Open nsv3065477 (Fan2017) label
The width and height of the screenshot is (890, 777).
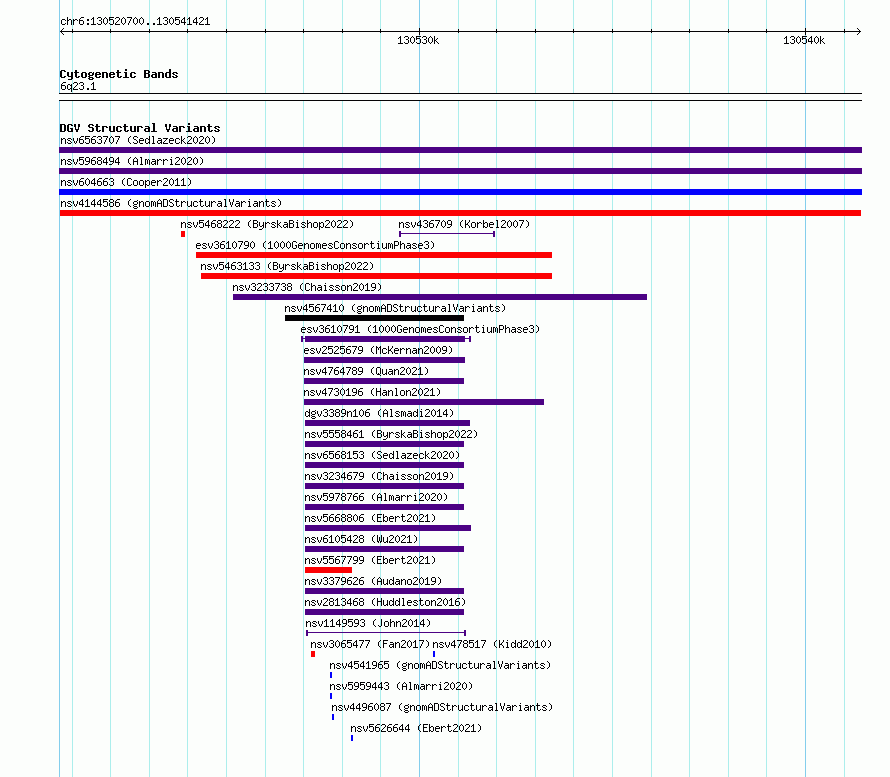[x=370, y=644]
